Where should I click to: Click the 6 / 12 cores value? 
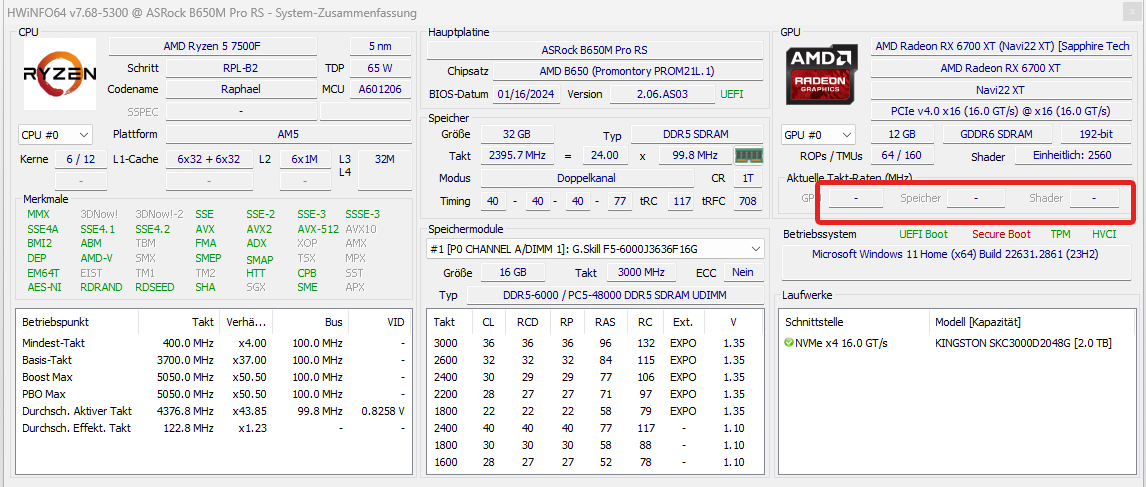click(x=80, y=159)
